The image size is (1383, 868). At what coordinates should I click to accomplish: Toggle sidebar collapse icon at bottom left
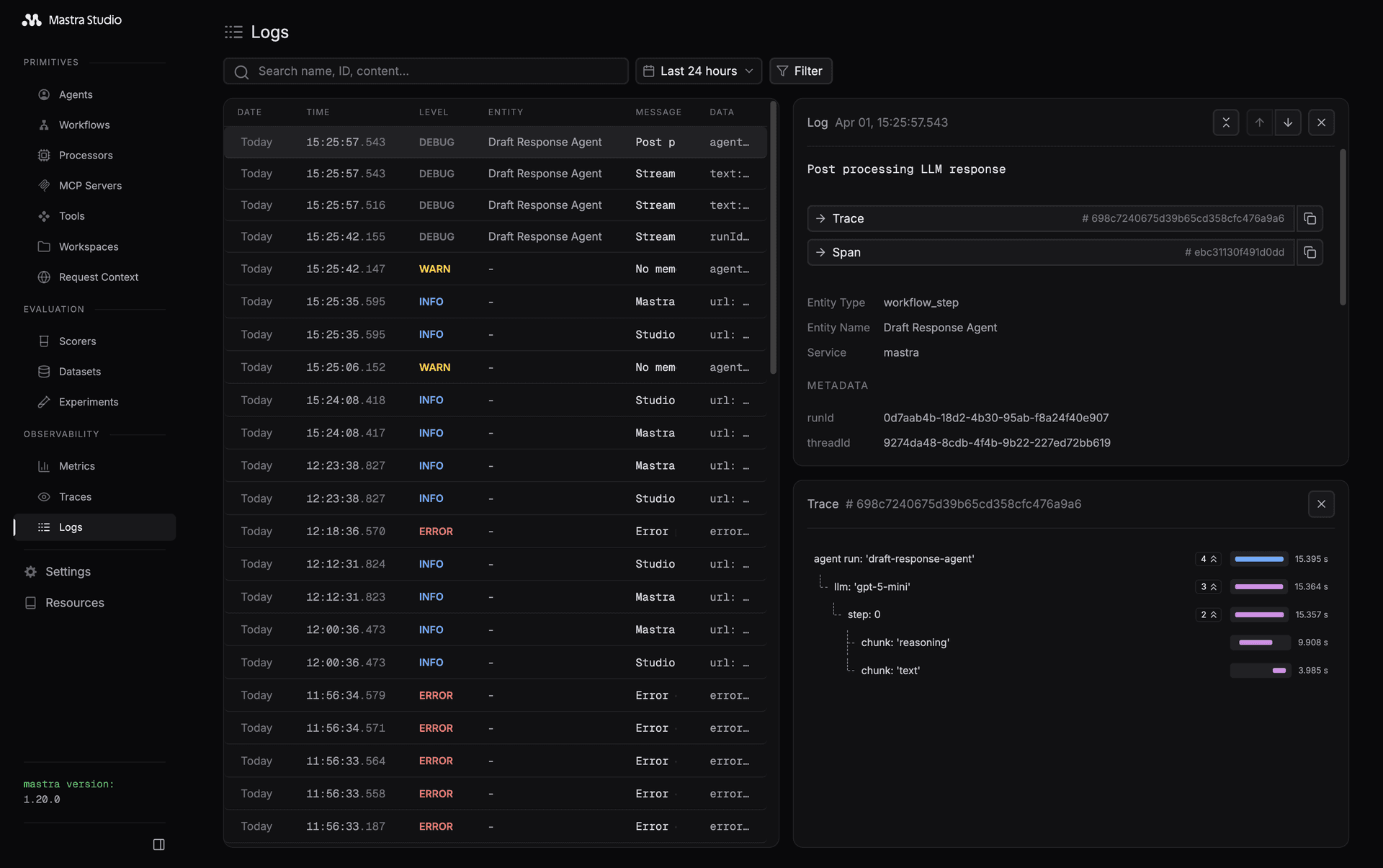tap(158, 844)
